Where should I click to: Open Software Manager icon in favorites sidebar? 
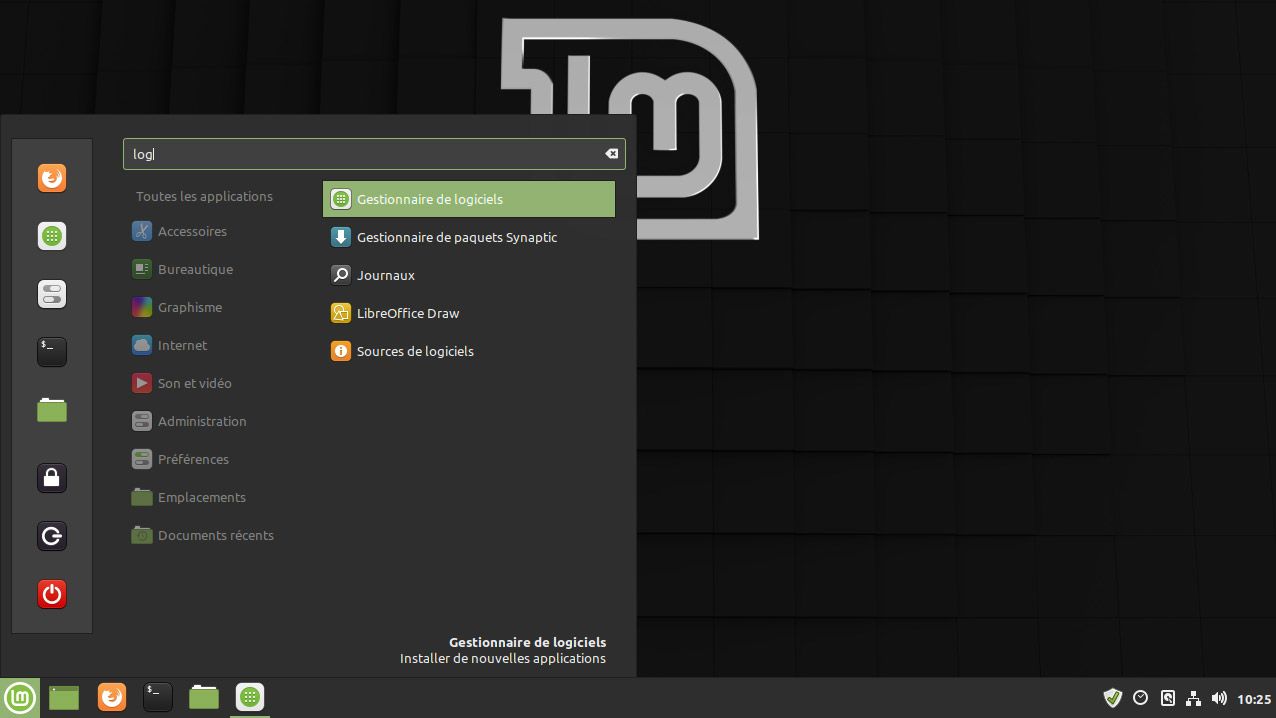pyautogui.click(x=52, y=236)
